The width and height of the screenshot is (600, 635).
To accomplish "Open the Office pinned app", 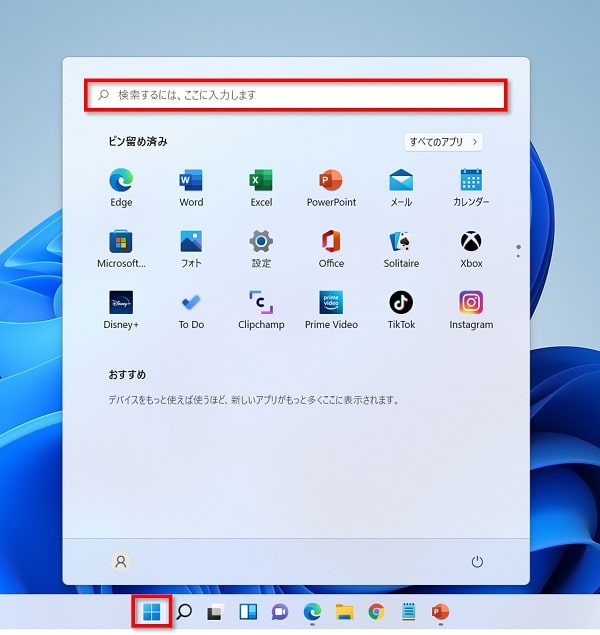I will coord(331,248).
